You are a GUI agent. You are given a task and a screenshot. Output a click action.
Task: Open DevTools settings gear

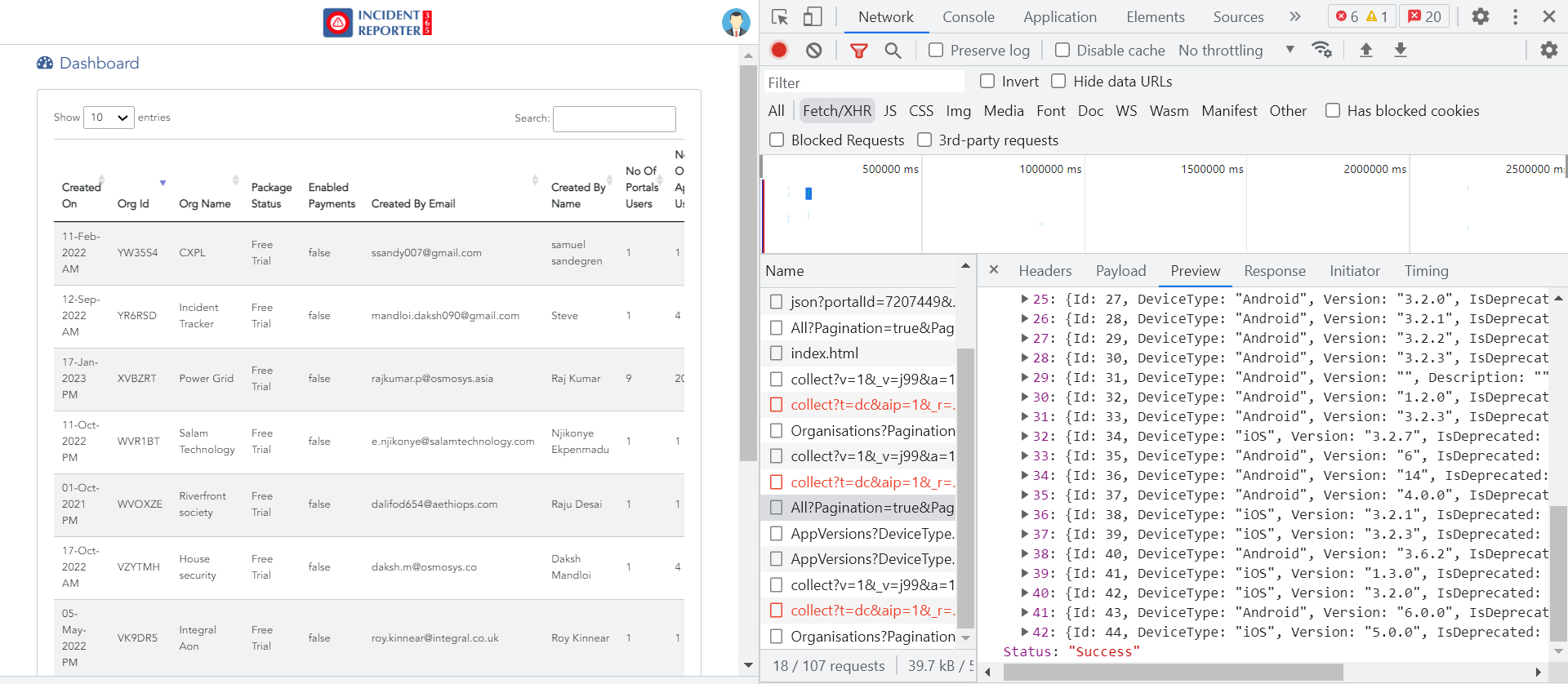pyautogui.click(x=1480, y=17)
